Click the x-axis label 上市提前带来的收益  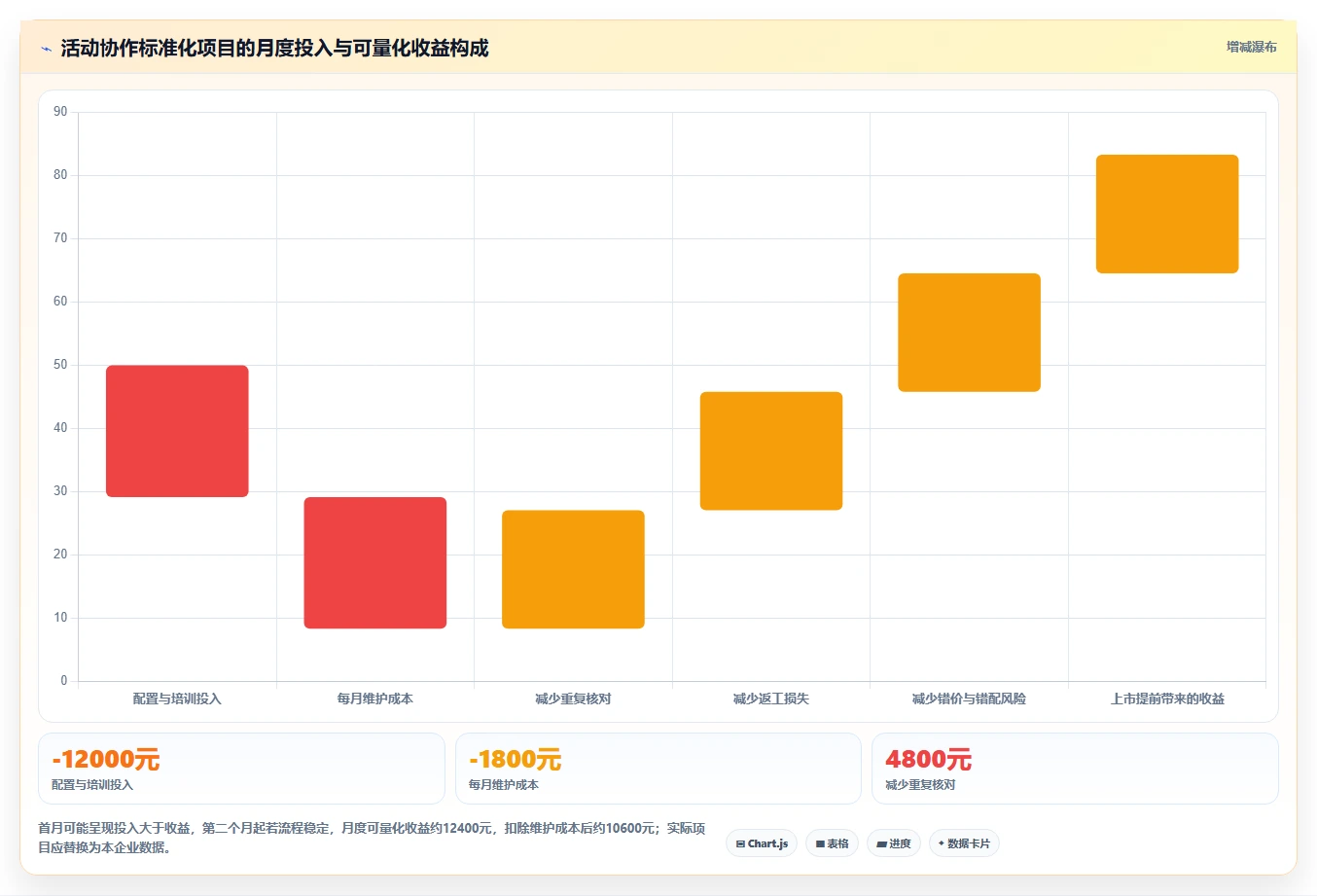pyautogui.click(x=1167, y=699)
